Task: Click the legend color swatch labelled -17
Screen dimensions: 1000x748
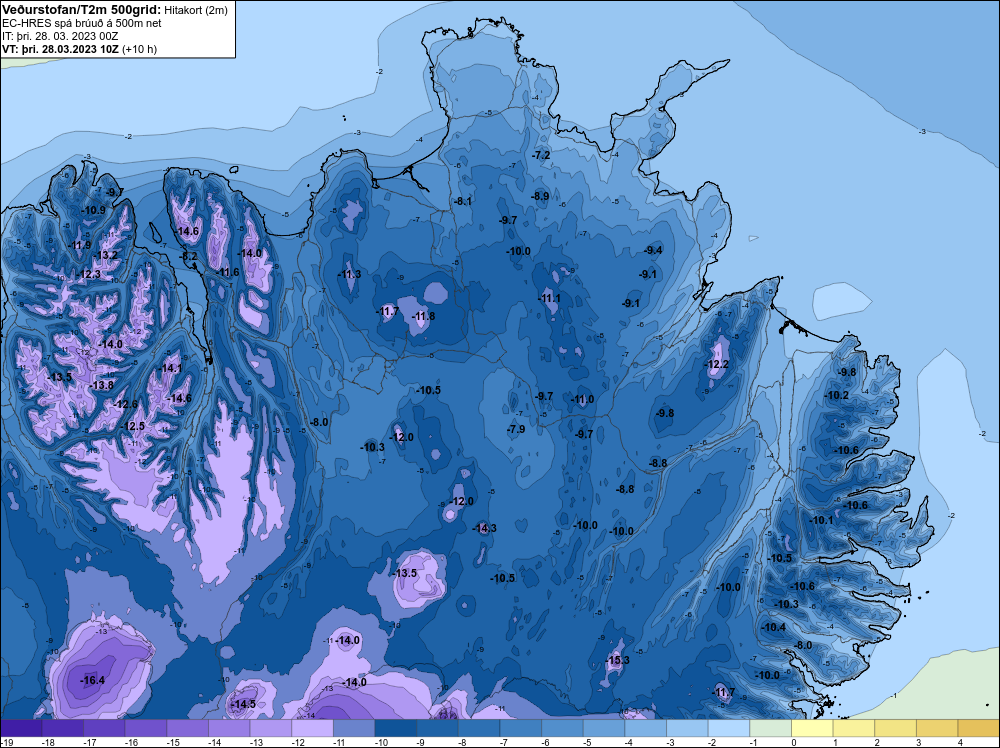Action: tap(104, 728)
